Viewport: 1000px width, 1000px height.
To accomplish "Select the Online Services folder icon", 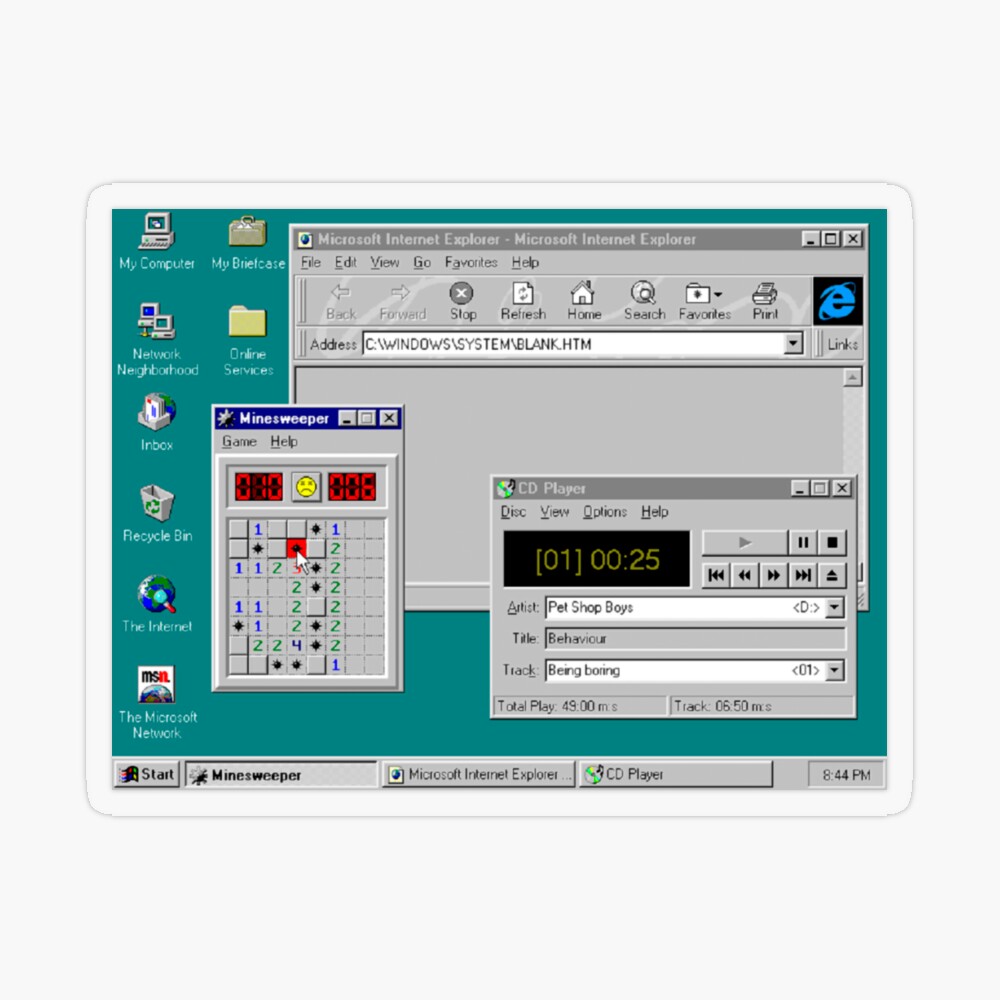I will click(247, 341).
